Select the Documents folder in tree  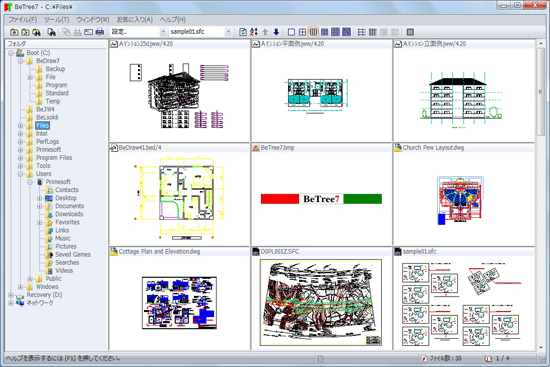(x=69, y=206)
